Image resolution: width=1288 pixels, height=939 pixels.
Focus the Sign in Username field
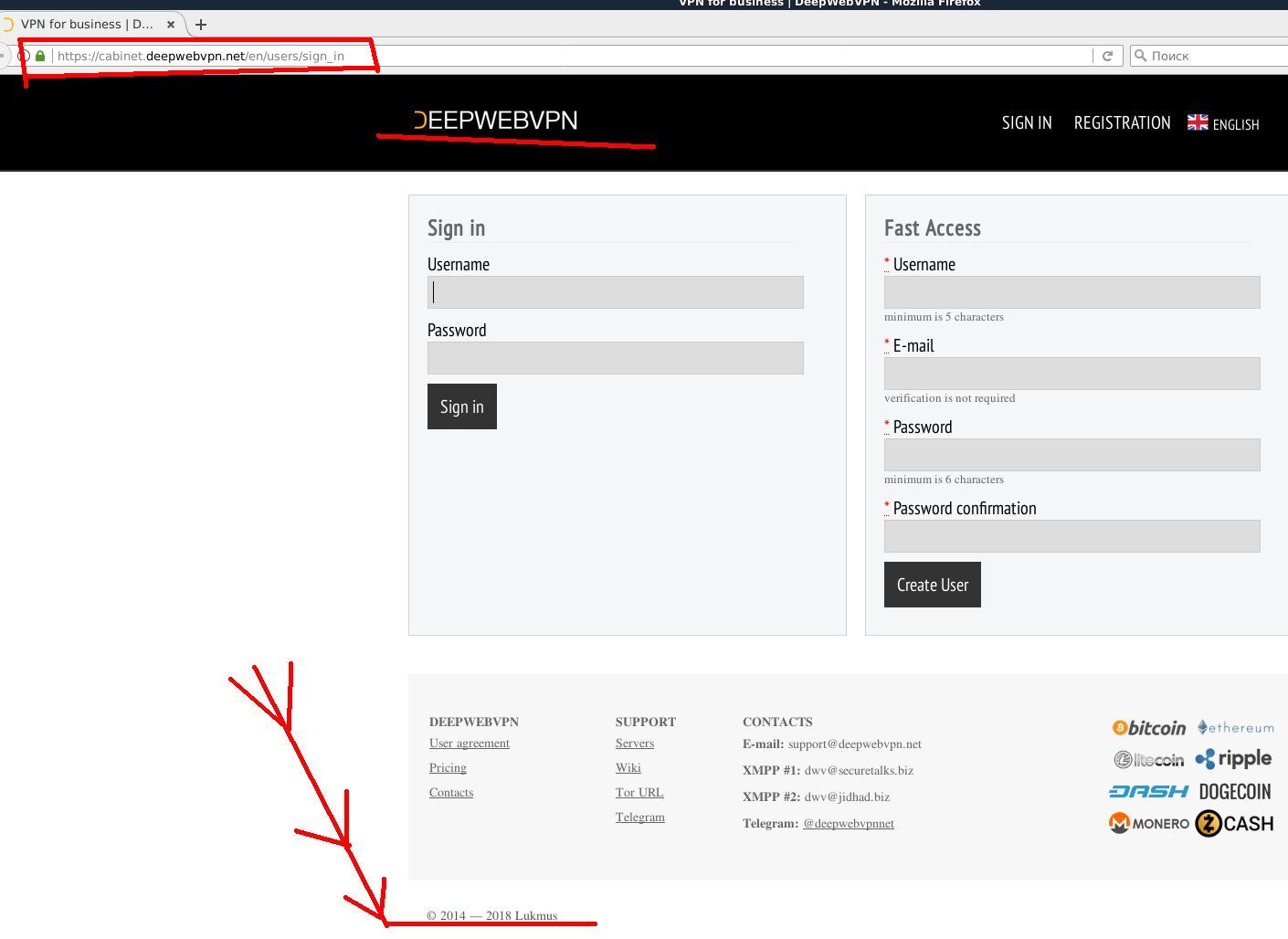tap(615, 292)
